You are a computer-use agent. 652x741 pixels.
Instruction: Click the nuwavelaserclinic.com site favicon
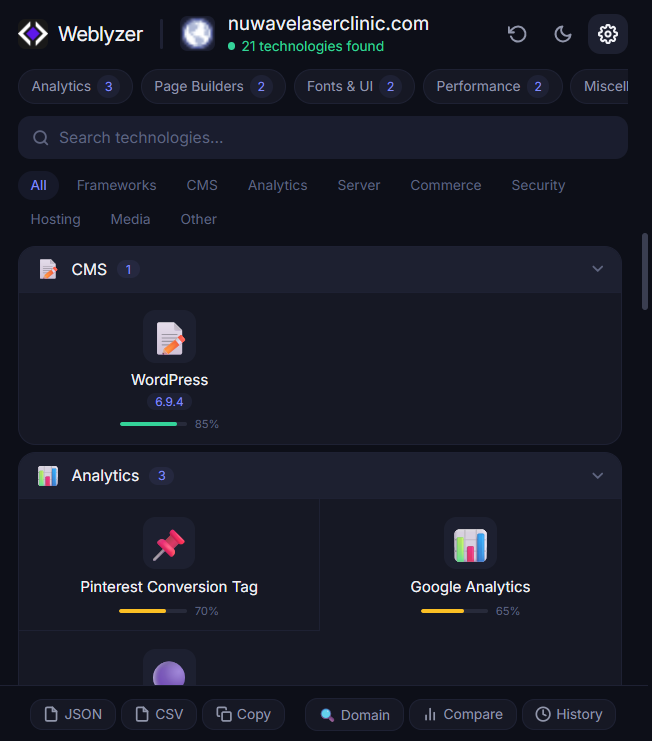pos(197,34)
